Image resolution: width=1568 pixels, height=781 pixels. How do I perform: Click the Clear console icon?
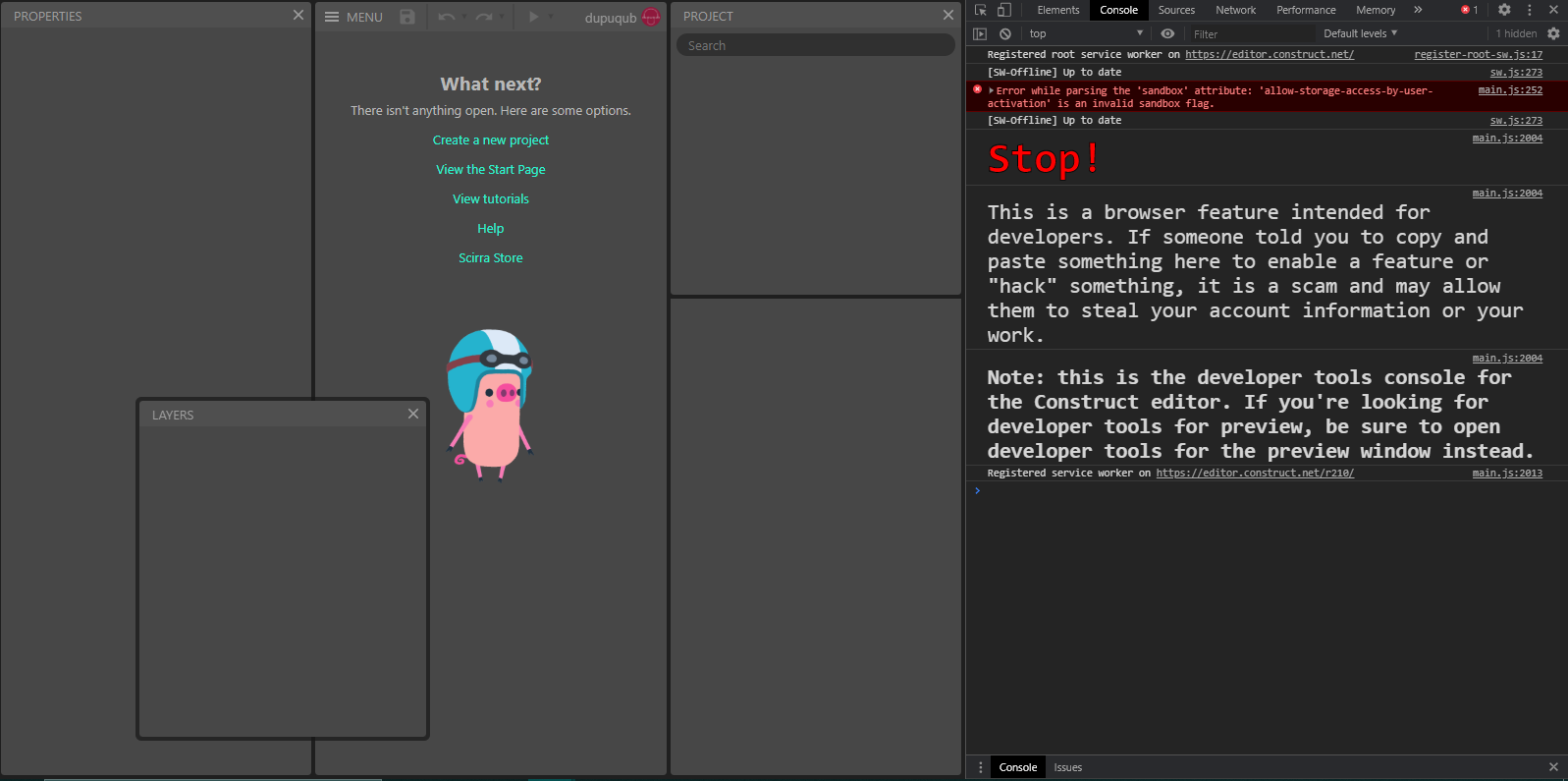[x=1005, y=33]
